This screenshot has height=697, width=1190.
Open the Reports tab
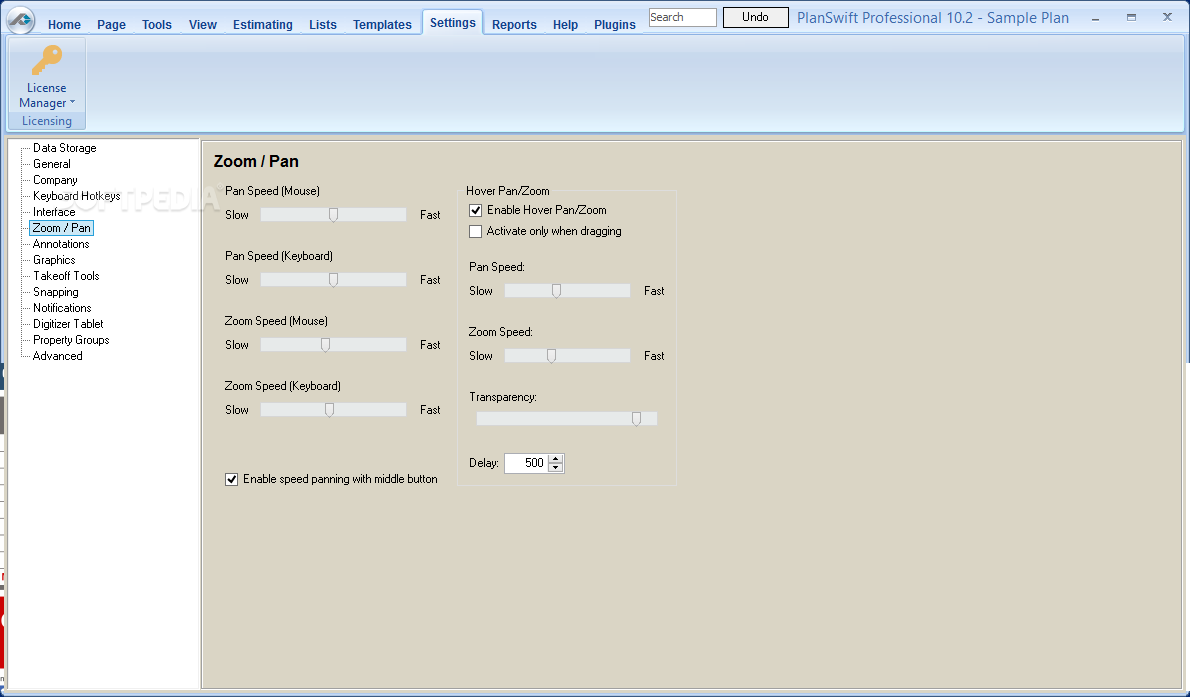(x=515, y=24)
